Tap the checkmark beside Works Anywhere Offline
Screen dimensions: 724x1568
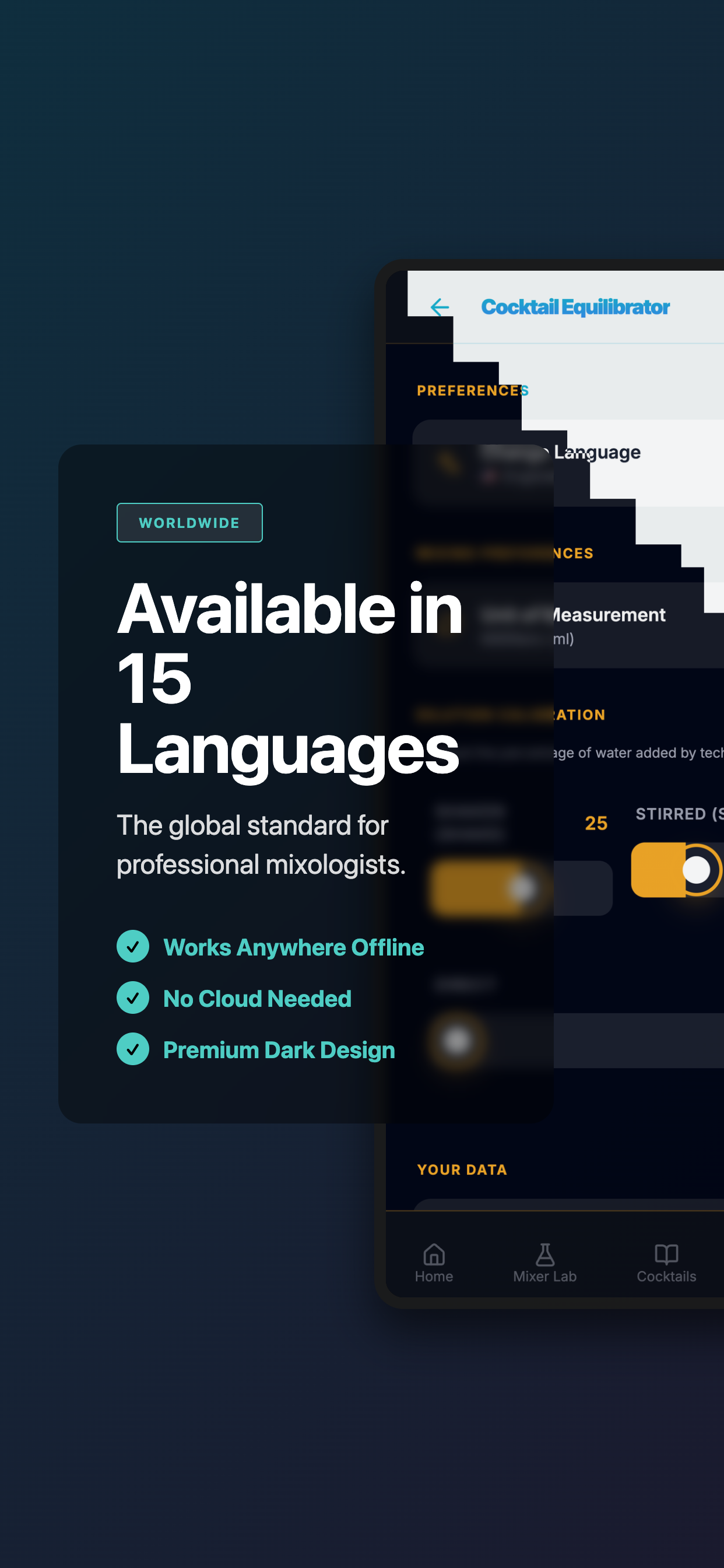click(133, 947)
